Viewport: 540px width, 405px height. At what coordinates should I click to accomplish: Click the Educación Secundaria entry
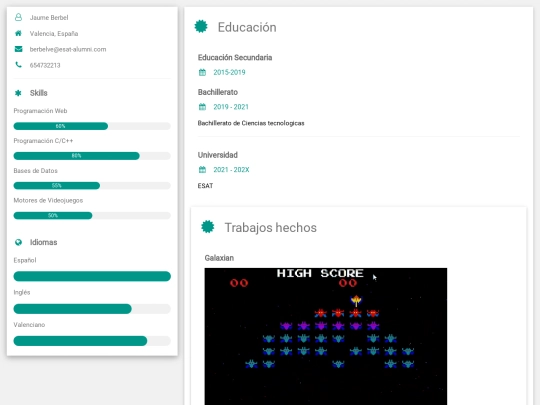pos(235,58)
